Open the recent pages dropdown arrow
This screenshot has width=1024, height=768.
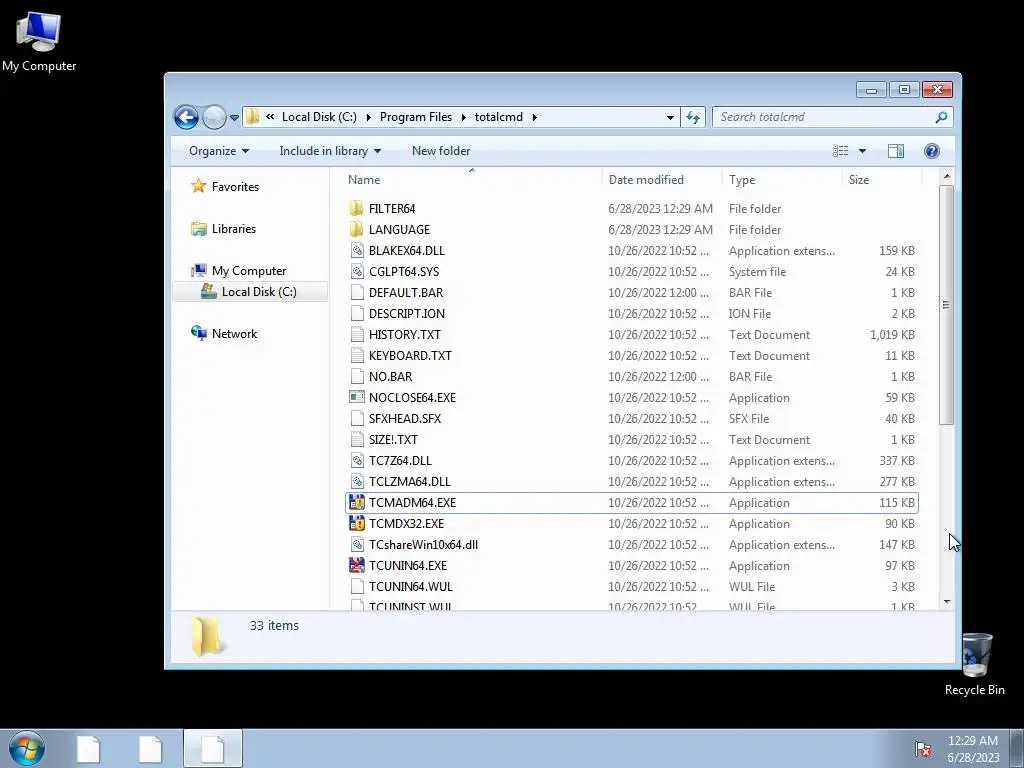(x=234, y=118)
